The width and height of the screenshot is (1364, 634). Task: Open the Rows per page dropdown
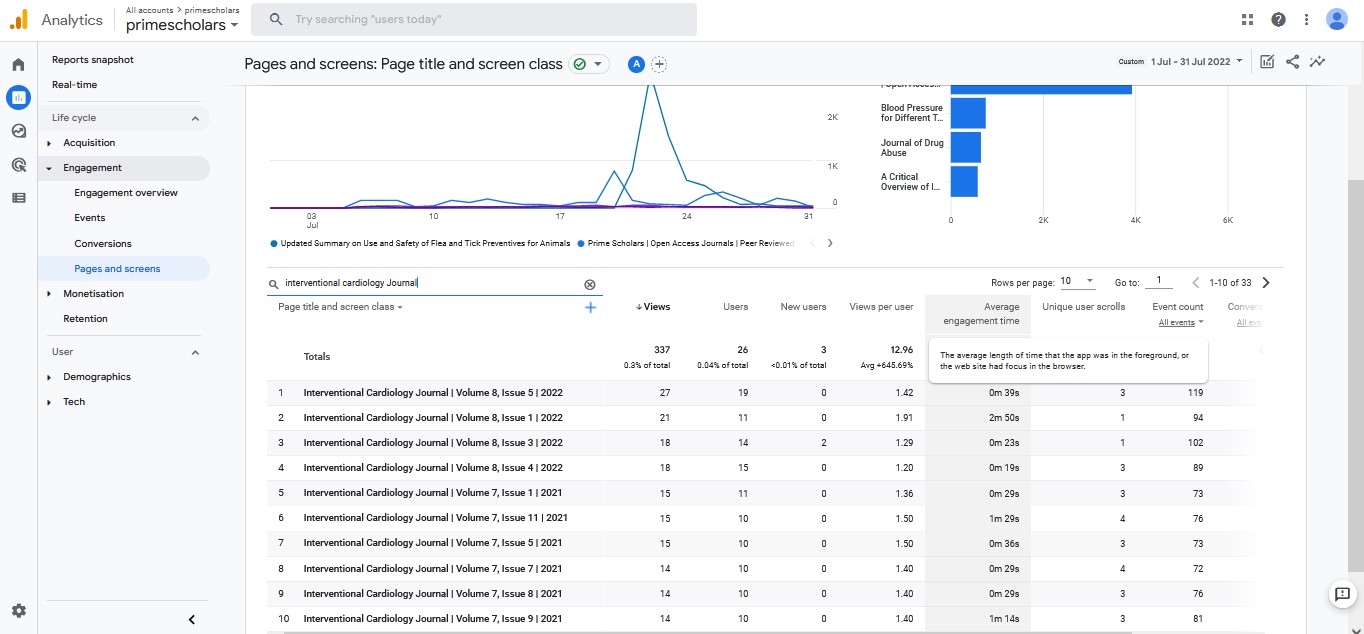(1077, 282)
